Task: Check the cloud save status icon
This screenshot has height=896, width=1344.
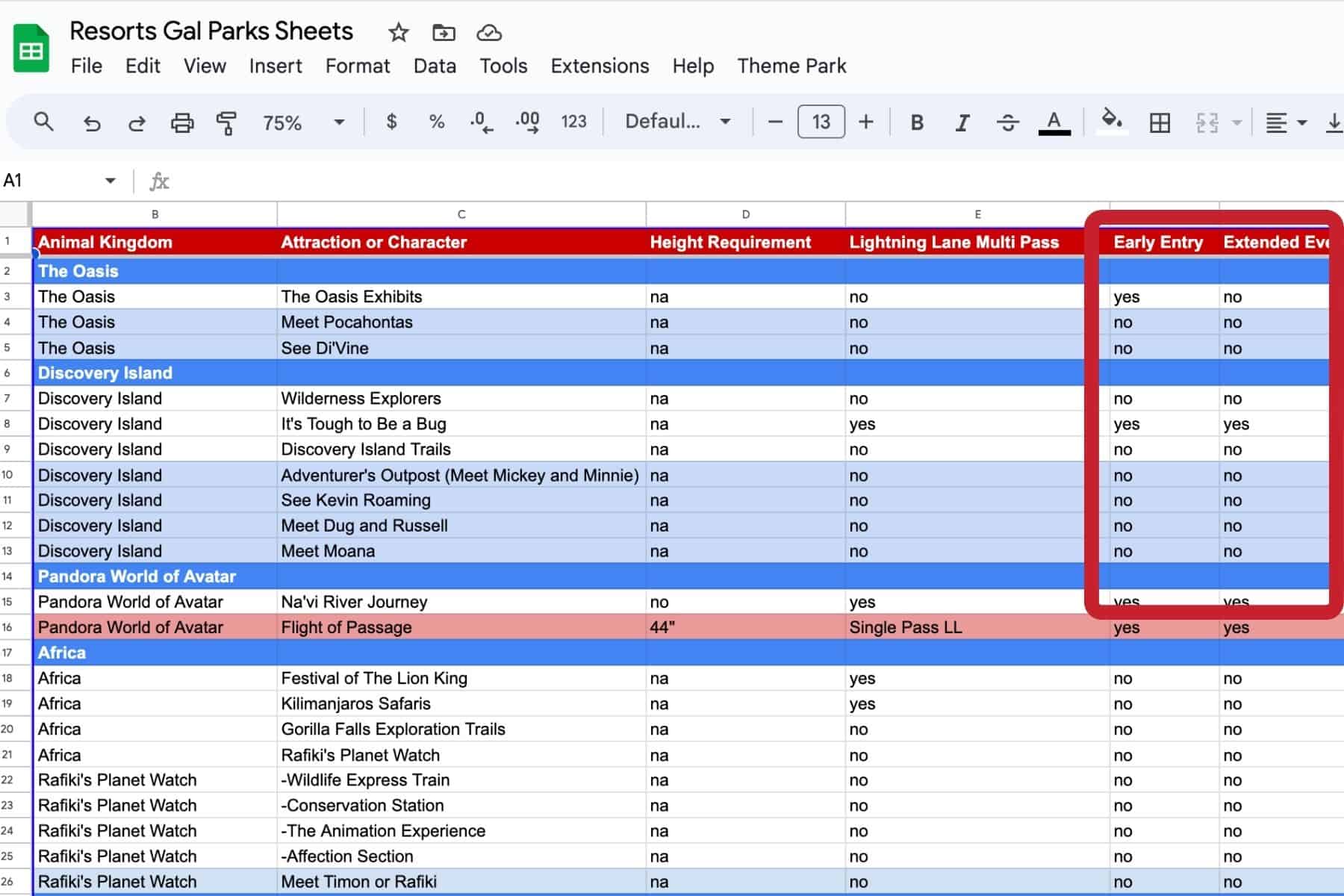Action: (489, 32)
